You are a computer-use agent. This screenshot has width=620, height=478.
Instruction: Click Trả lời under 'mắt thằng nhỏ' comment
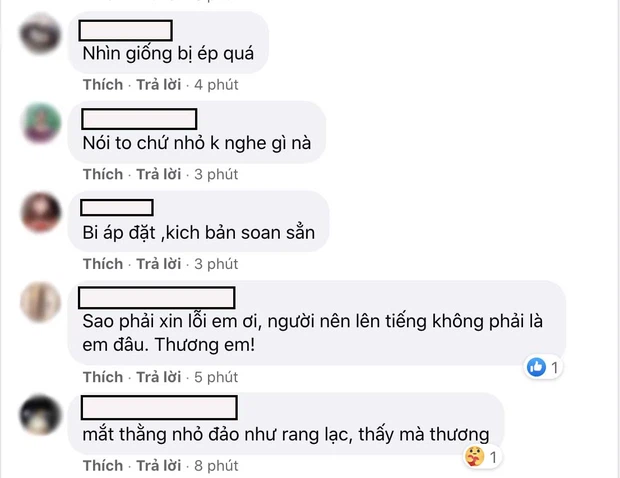(x=159, y=466)
